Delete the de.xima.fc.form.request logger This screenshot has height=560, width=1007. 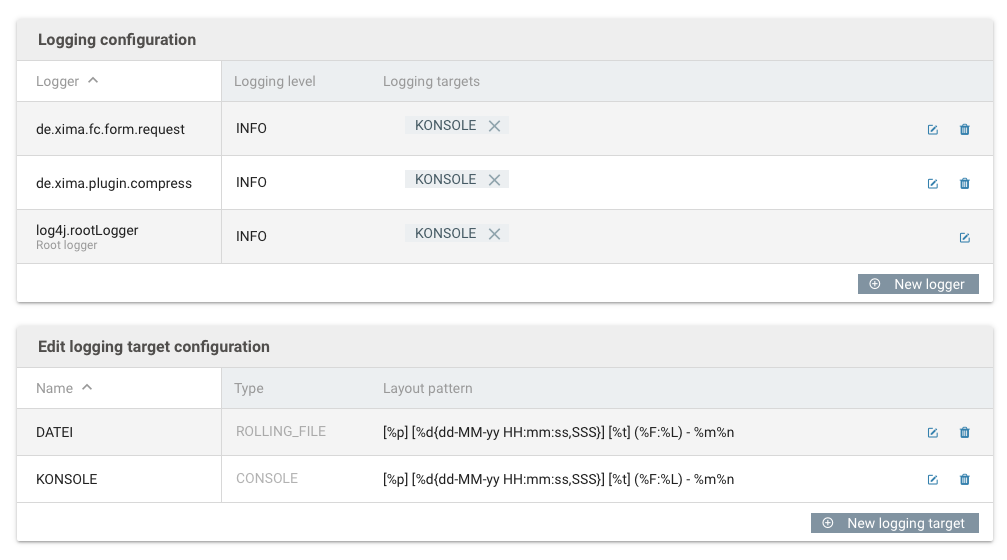pyautogui.click(x=965, y=130)
